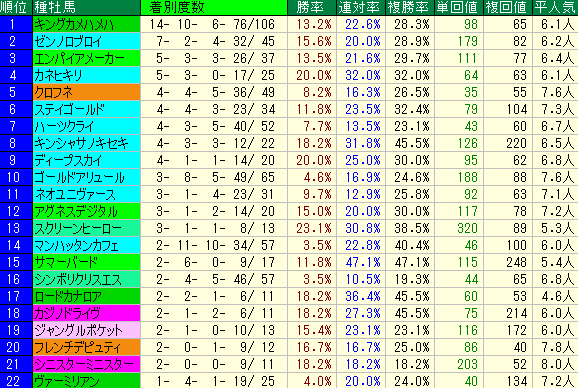Click quinella rate 10.5% for シンボリクリスエス

(361, 279)
